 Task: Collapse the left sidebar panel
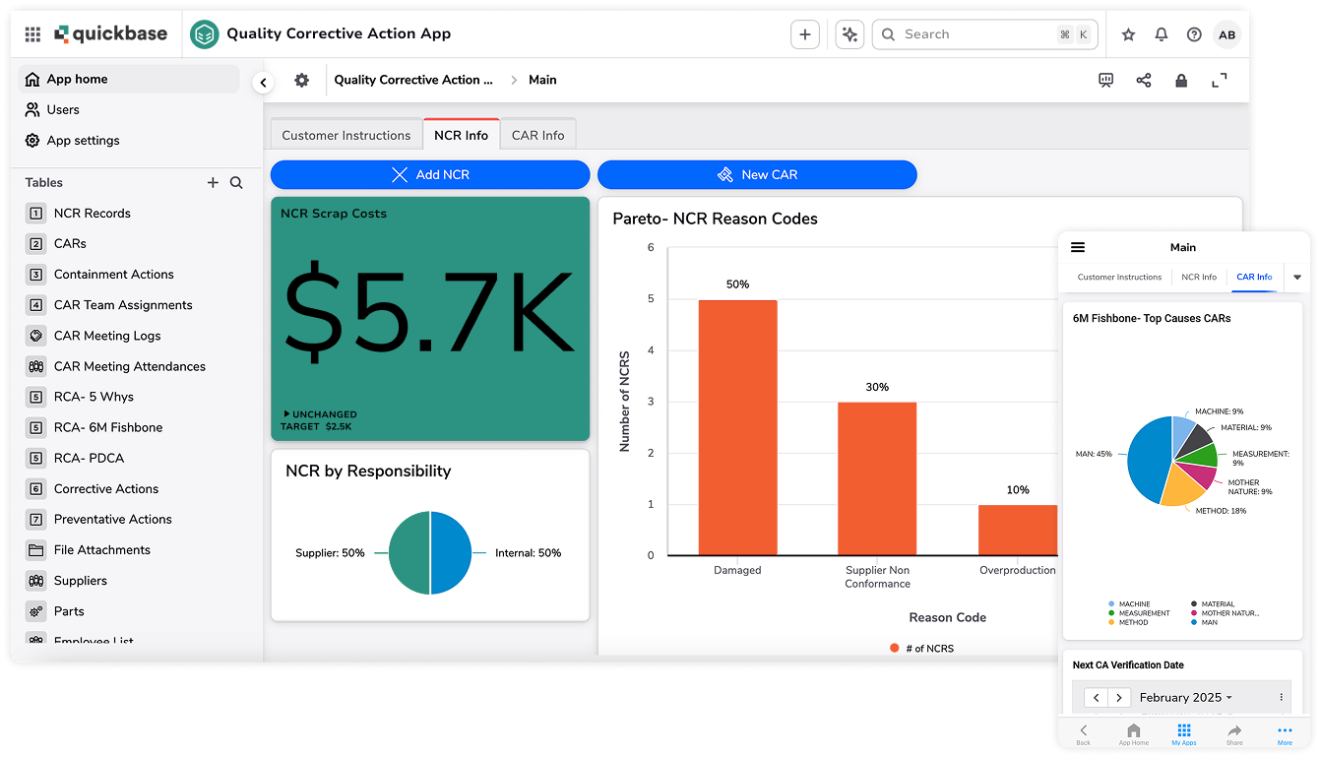pyautogui.click(x=263, y=82)
